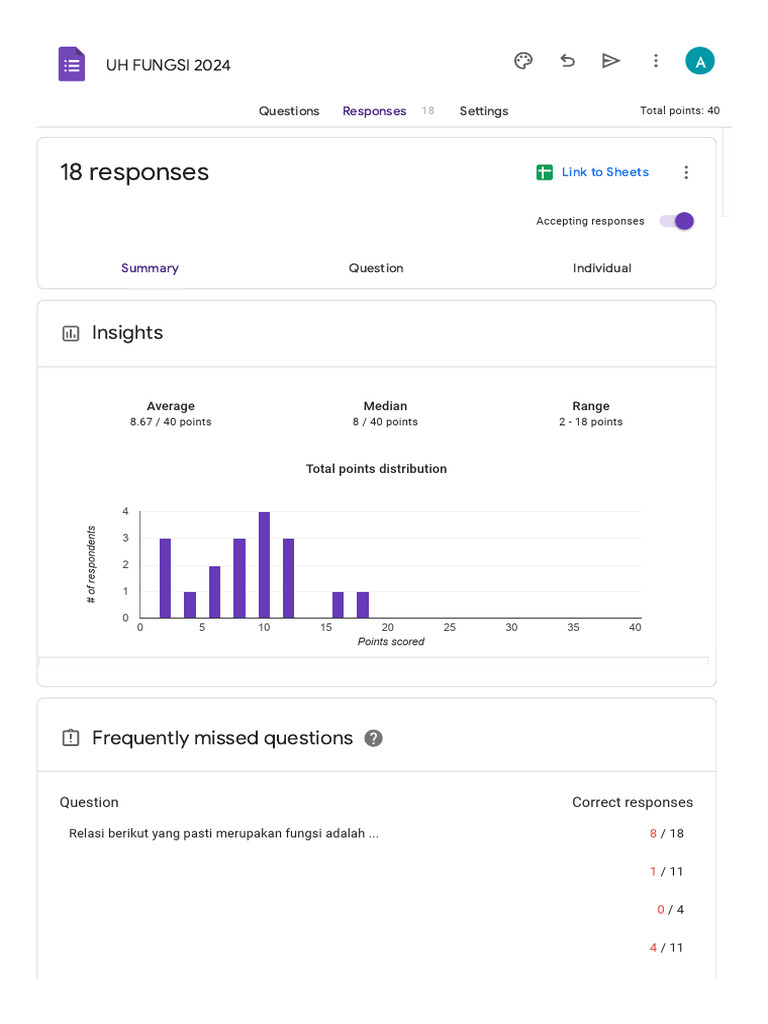This screenshot has width=768, height=1024.
Task: Click the 18 responses heading
Action: tap(135, 172)
